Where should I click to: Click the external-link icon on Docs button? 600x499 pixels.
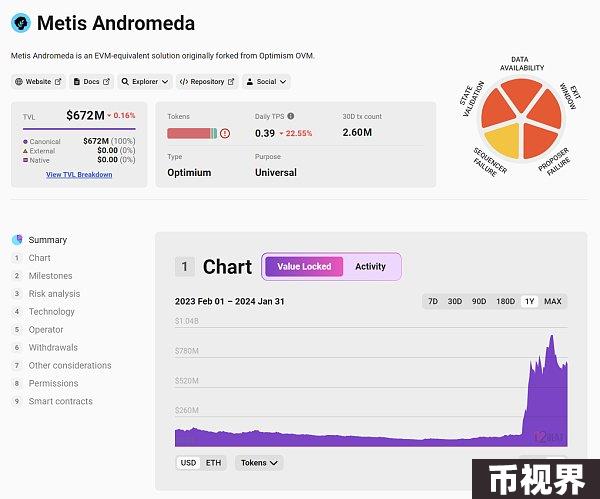[106, 82]
